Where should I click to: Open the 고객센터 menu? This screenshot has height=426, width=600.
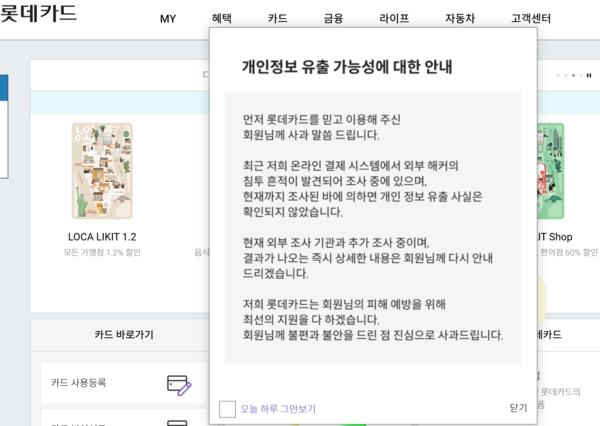coord(531,18)
